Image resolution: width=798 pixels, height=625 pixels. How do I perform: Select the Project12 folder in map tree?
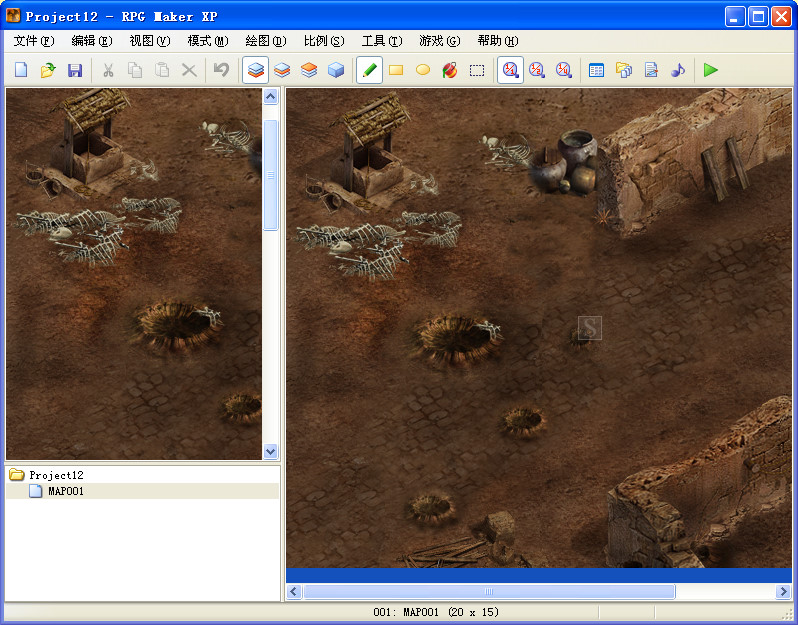(x=56, y=475)
